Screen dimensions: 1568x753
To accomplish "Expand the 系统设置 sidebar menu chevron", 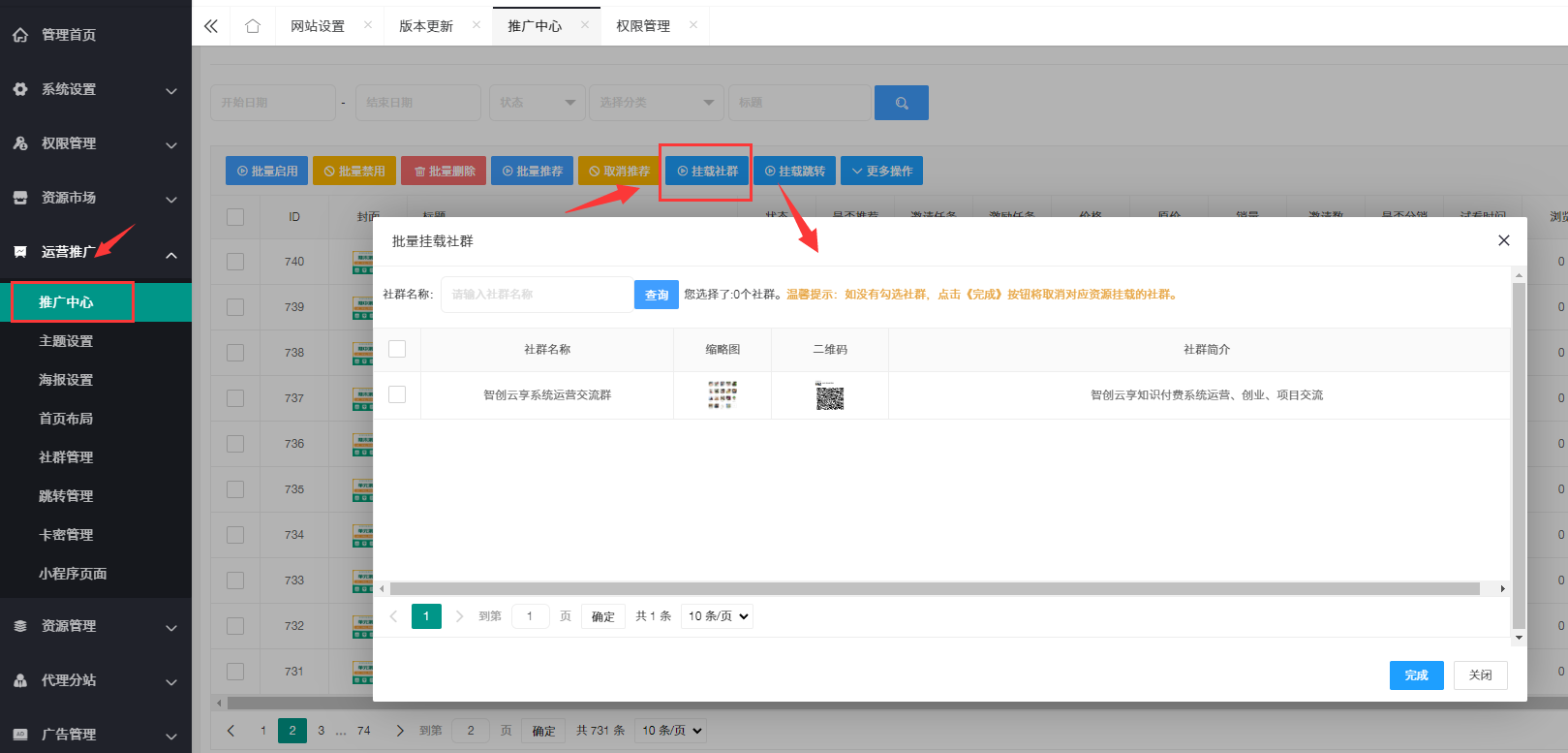I will click(171, 90).
